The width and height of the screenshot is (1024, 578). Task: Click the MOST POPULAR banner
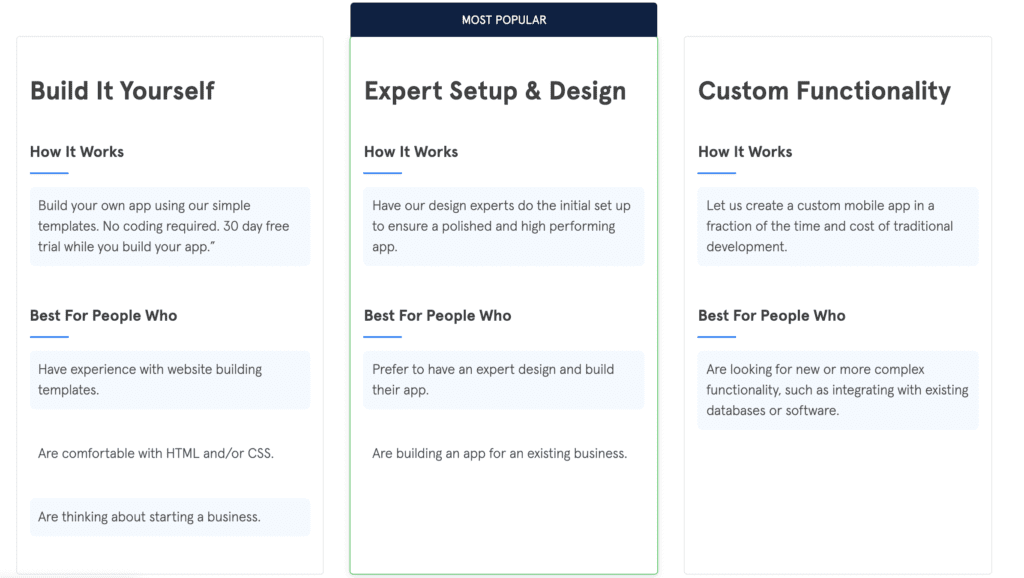(504, 20)
